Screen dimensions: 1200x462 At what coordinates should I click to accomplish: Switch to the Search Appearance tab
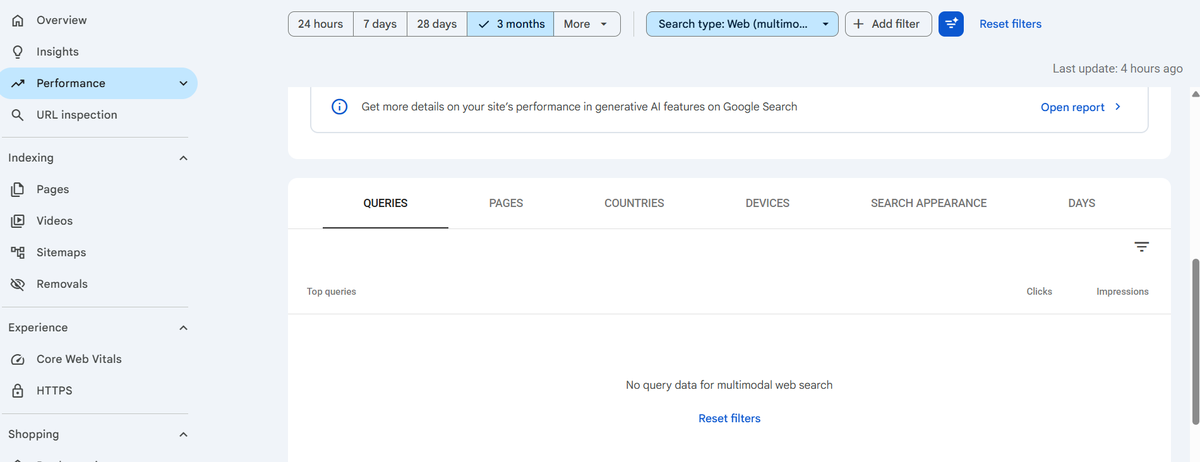coord(929,203)
